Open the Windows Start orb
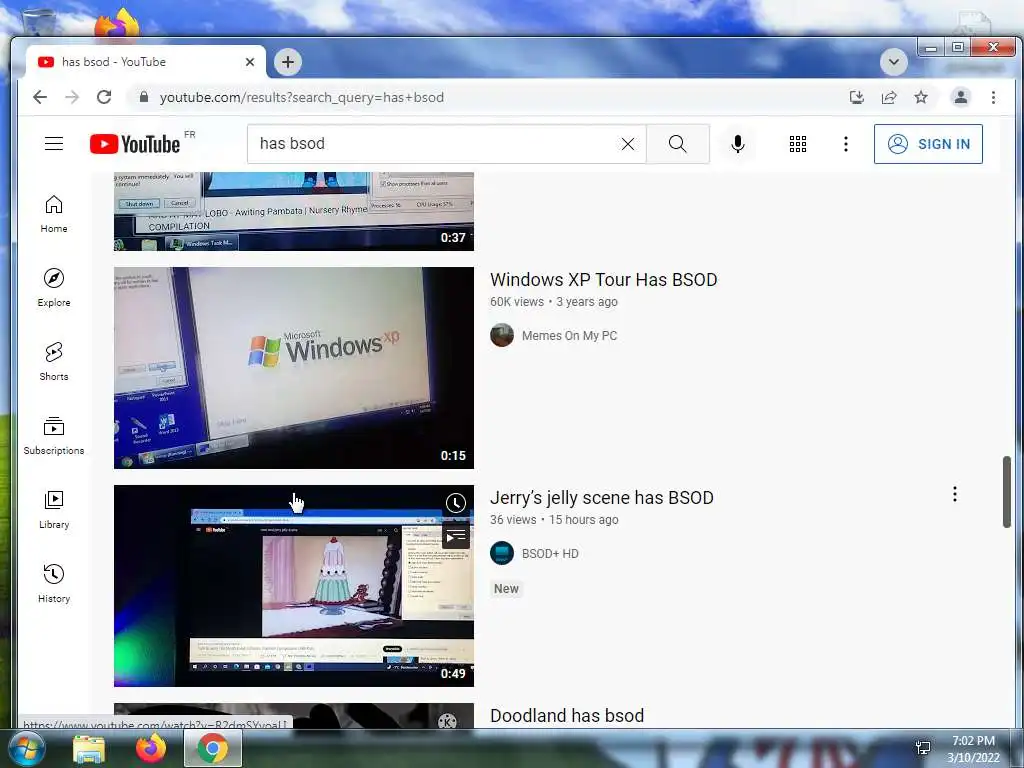This screenshot has height=768, width=1024. coord(26,748)
